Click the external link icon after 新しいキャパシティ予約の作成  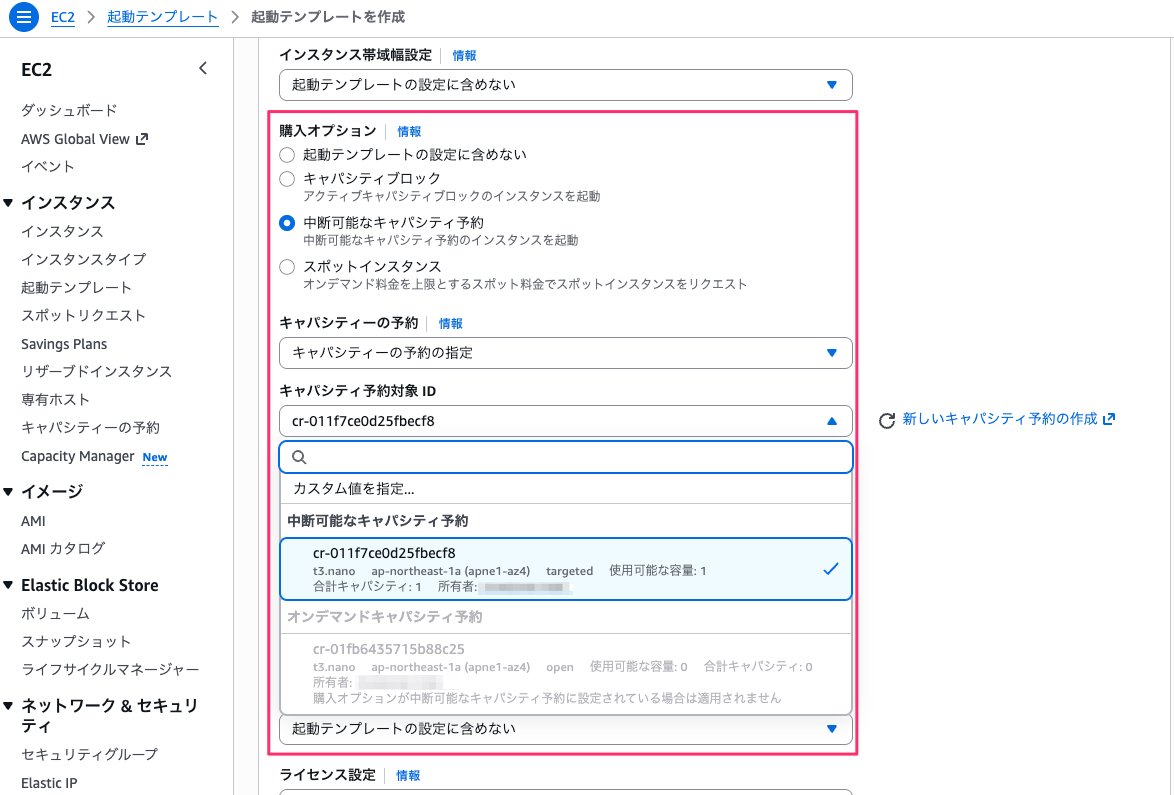coord(1106,419)
